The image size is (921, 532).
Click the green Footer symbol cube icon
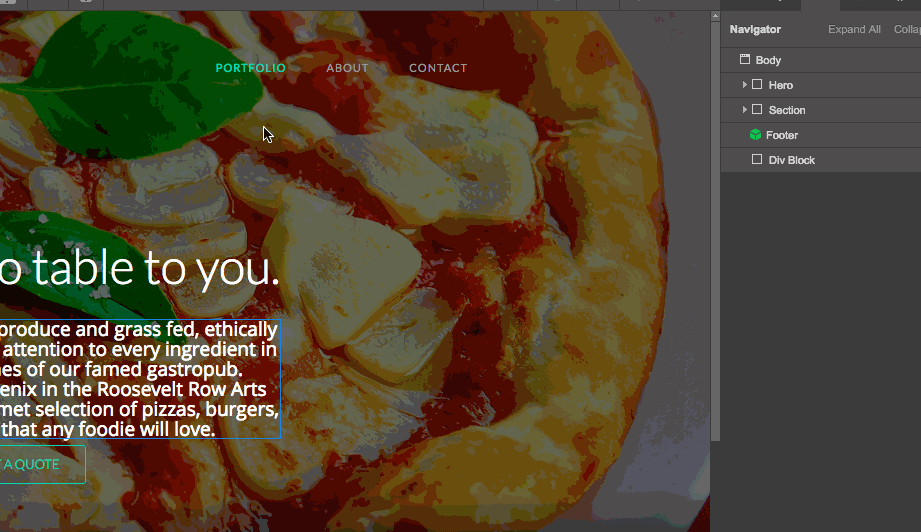755,135
